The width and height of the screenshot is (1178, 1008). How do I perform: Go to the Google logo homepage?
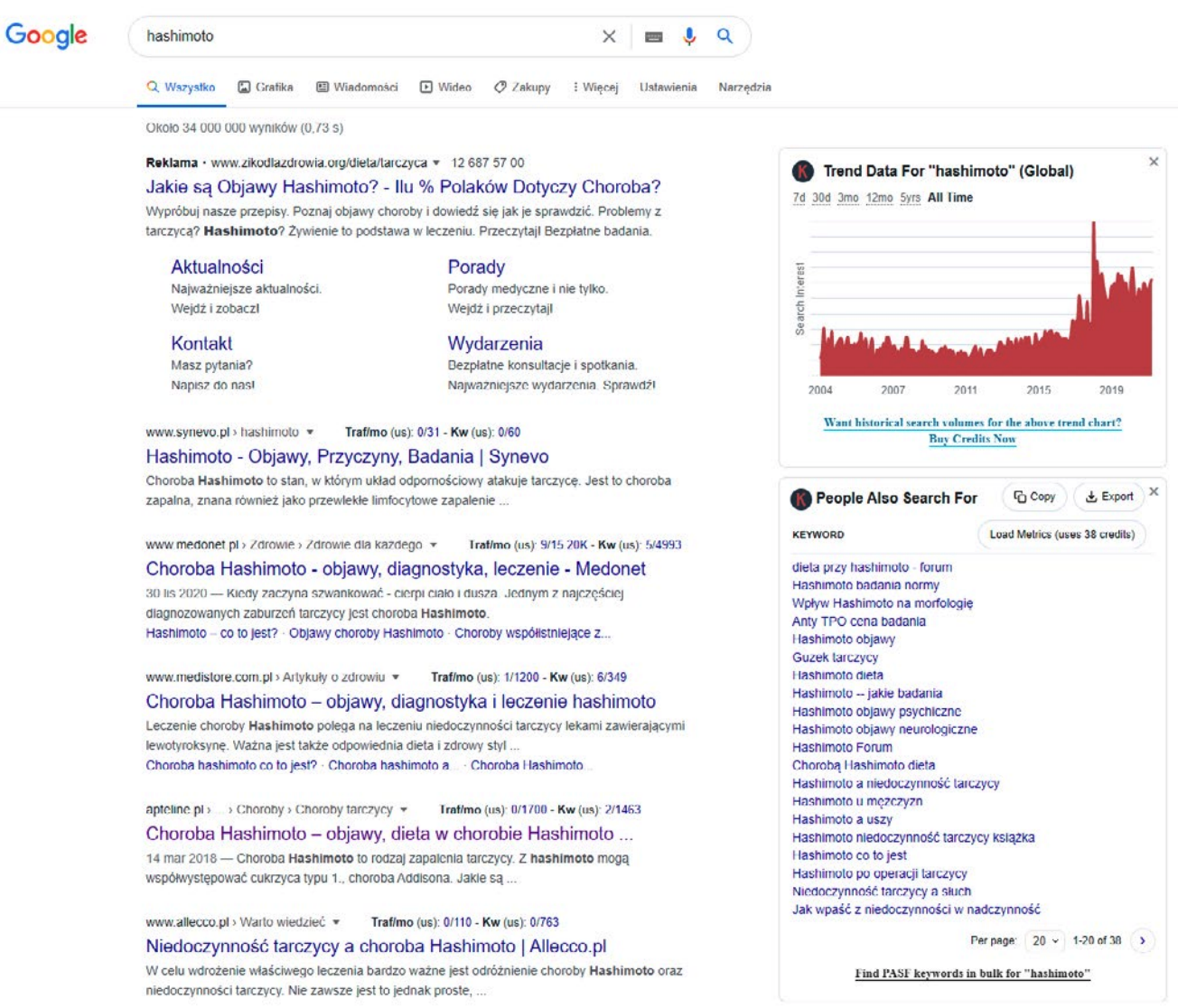click(x=47, y=35)
